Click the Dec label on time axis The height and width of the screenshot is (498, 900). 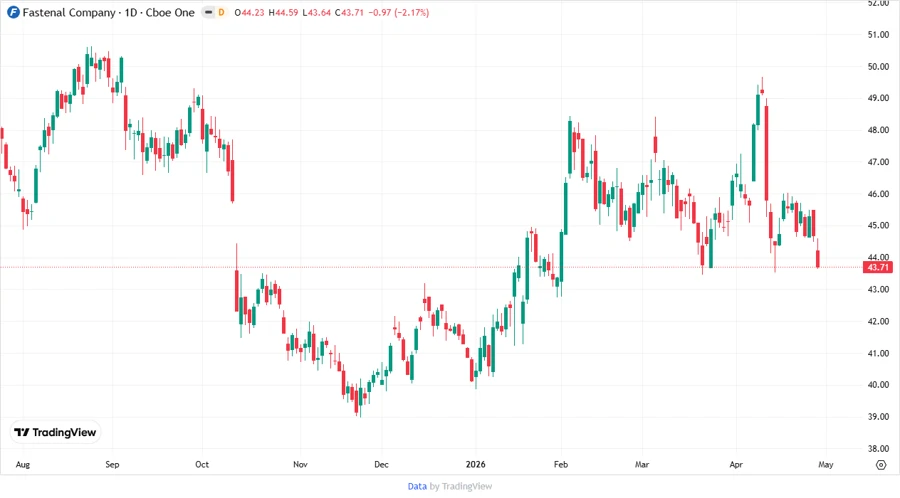pyautogui.click(x=381, y=465)
